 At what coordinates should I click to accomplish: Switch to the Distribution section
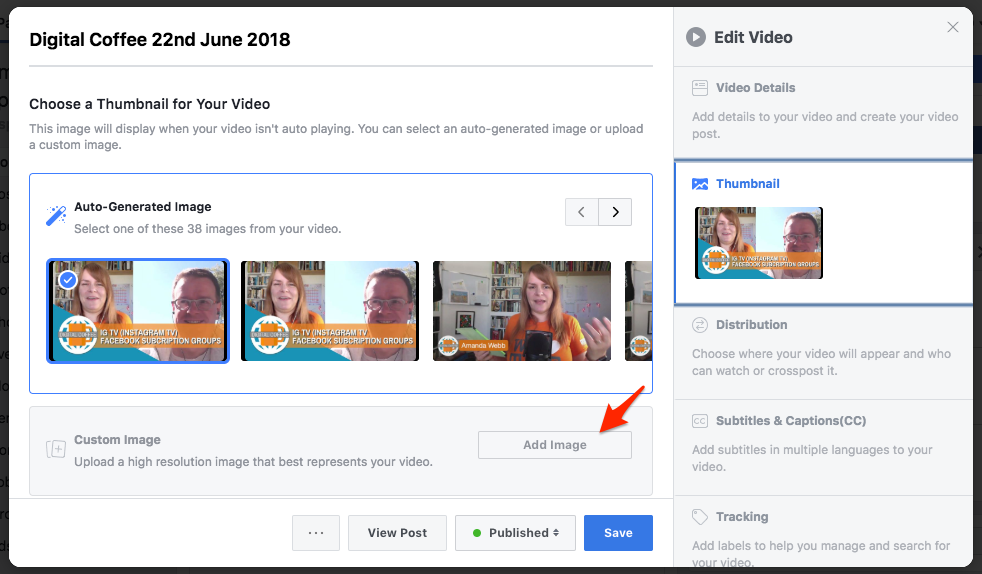click(x=751, y=325)
